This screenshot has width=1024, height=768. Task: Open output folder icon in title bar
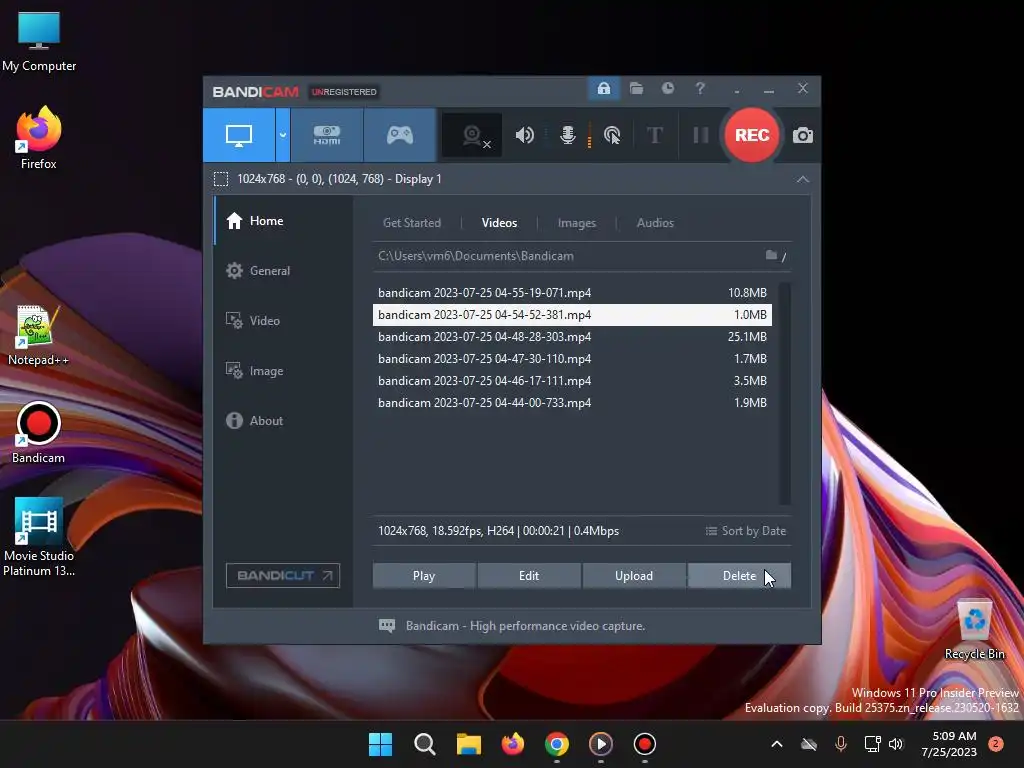click(636, 88)
